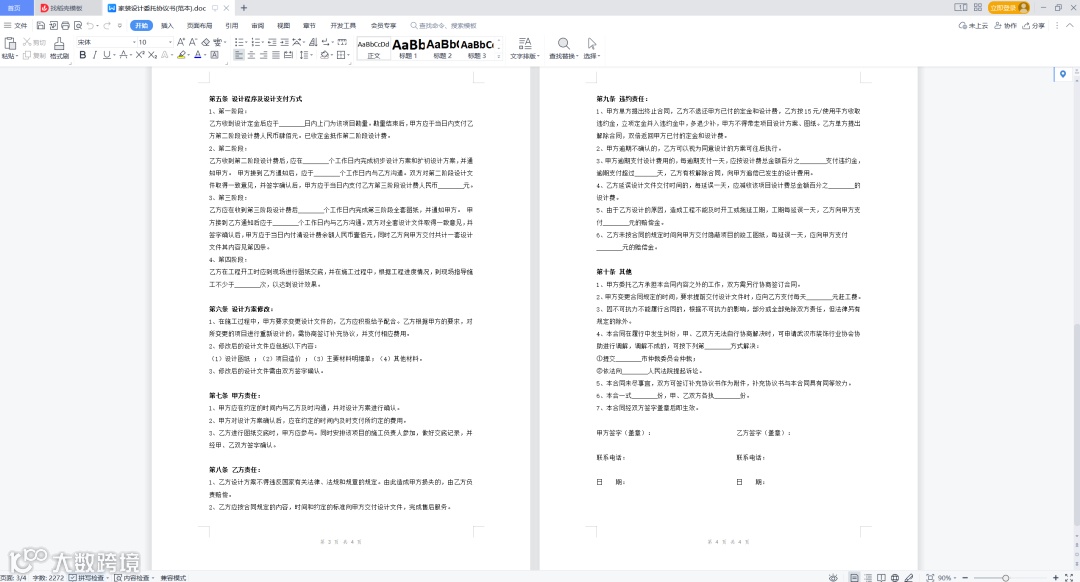
Task: Open the numbered list dropdown
Action: coord(262,42)
